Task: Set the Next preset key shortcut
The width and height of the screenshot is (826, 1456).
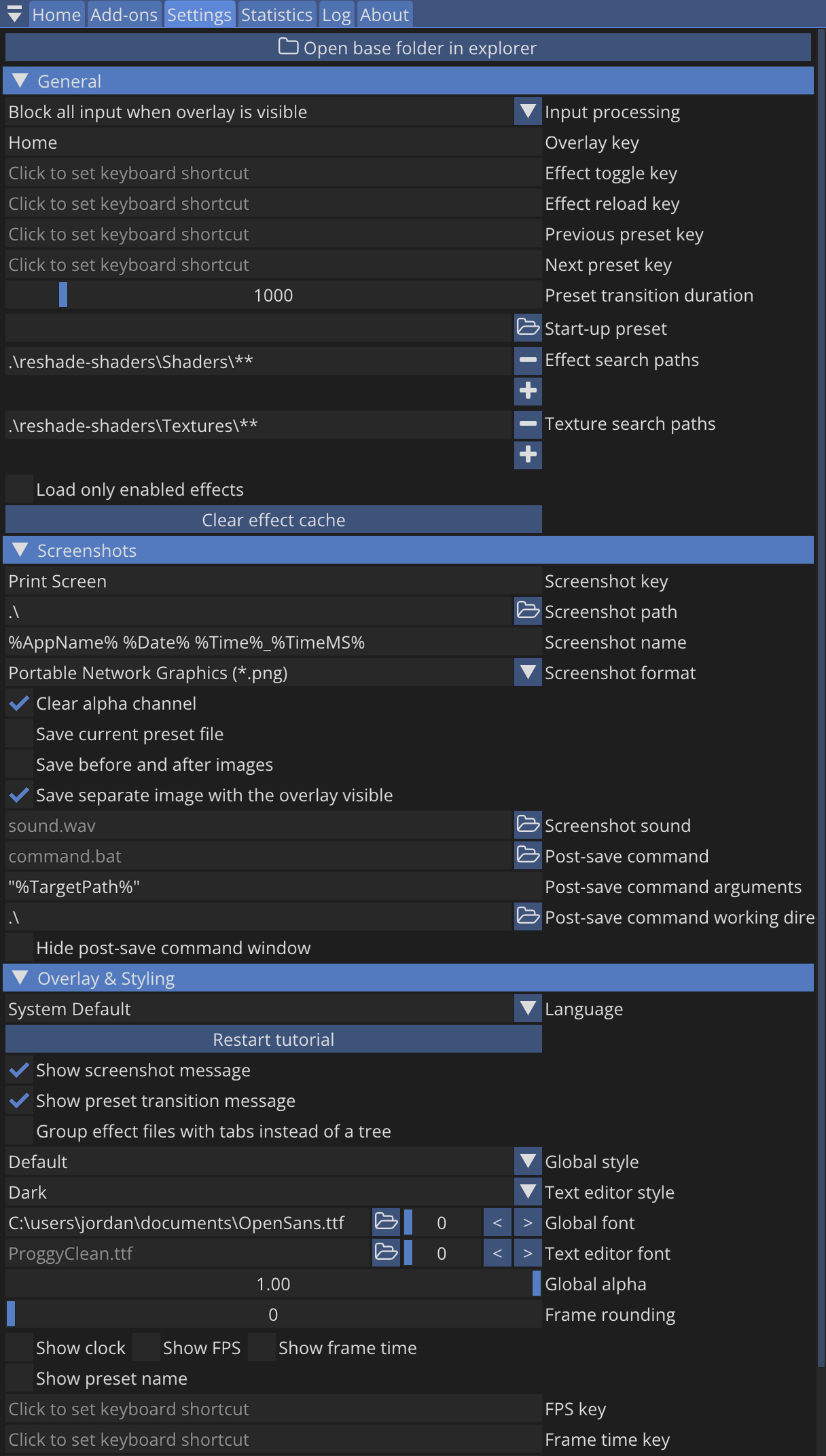Action: coord(274,264)
